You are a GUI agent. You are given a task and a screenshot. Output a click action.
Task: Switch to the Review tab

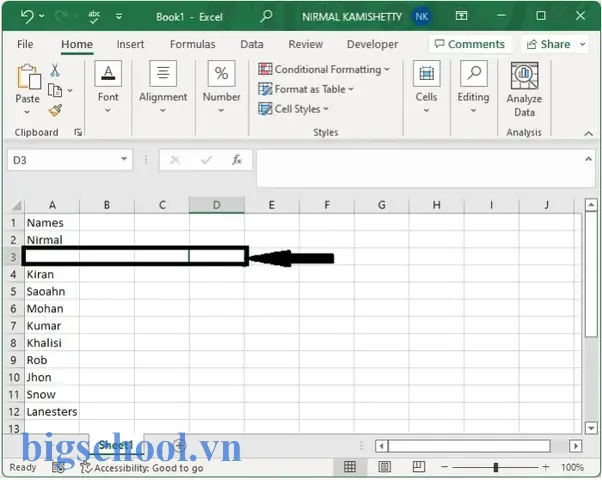[x=306, y=44]
